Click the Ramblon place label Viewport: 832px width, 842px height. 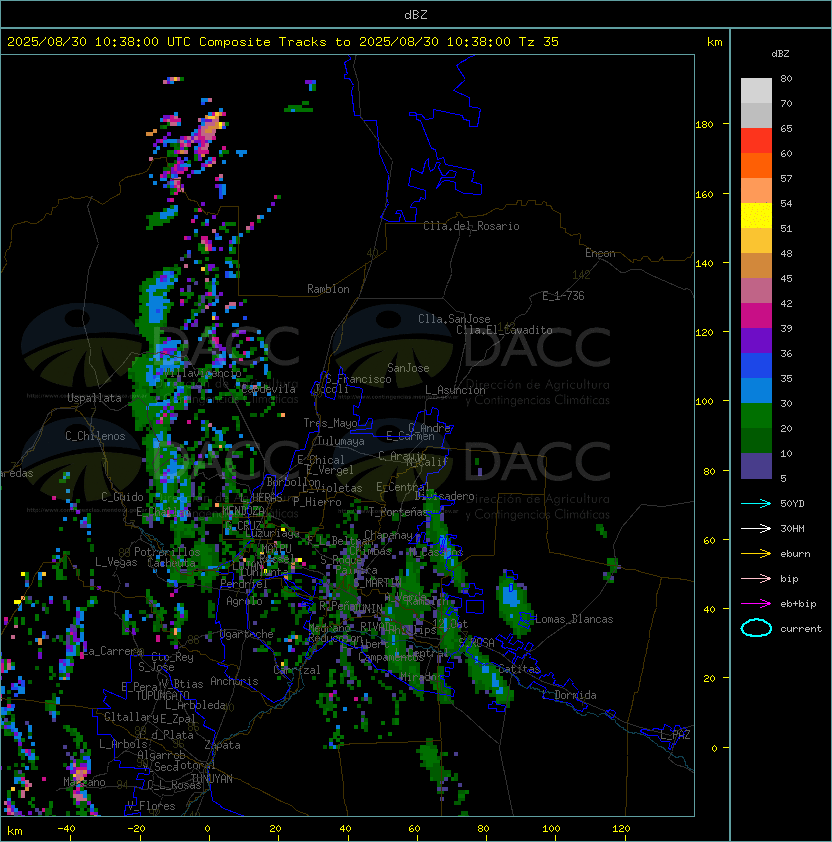pos(328,289)
